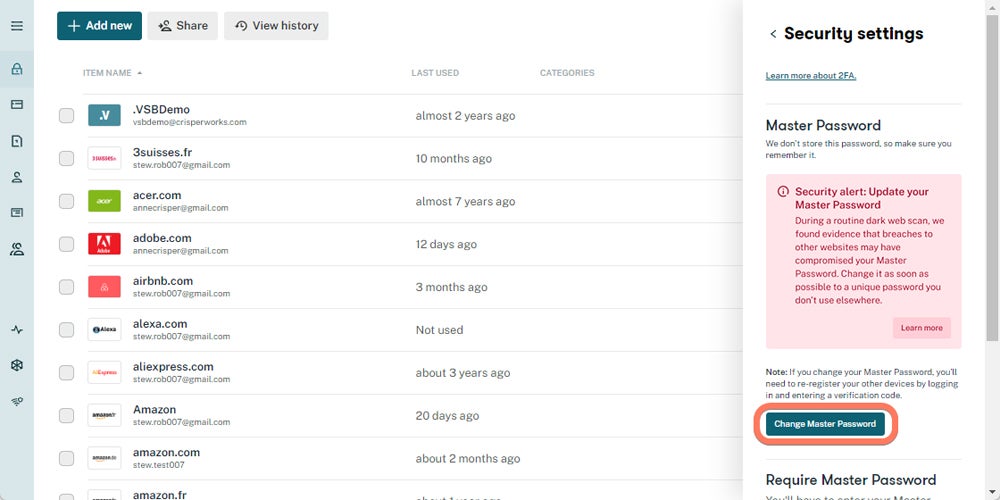This screenshot has width=1000, height=500.
Task: Open the VPN wifi icon in sidebar
Action: coord(16,401)
